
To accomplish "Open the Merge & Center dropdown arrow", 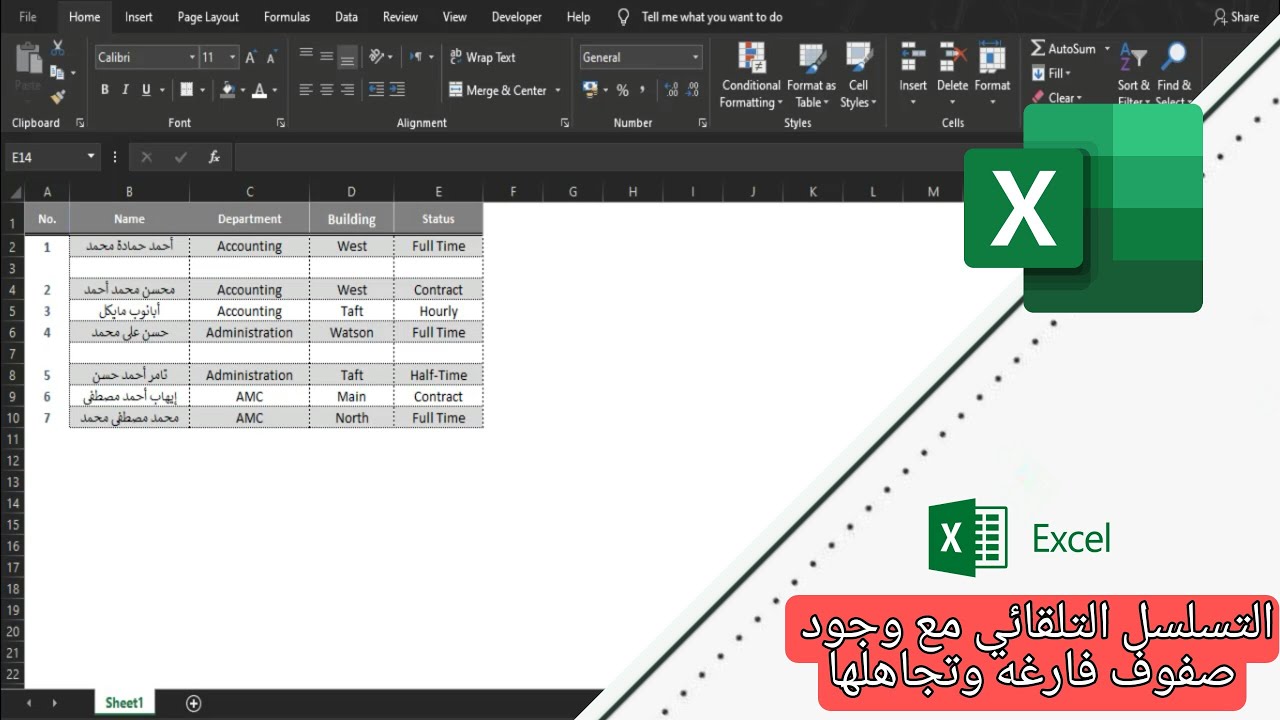I will (x=558, y=90).
